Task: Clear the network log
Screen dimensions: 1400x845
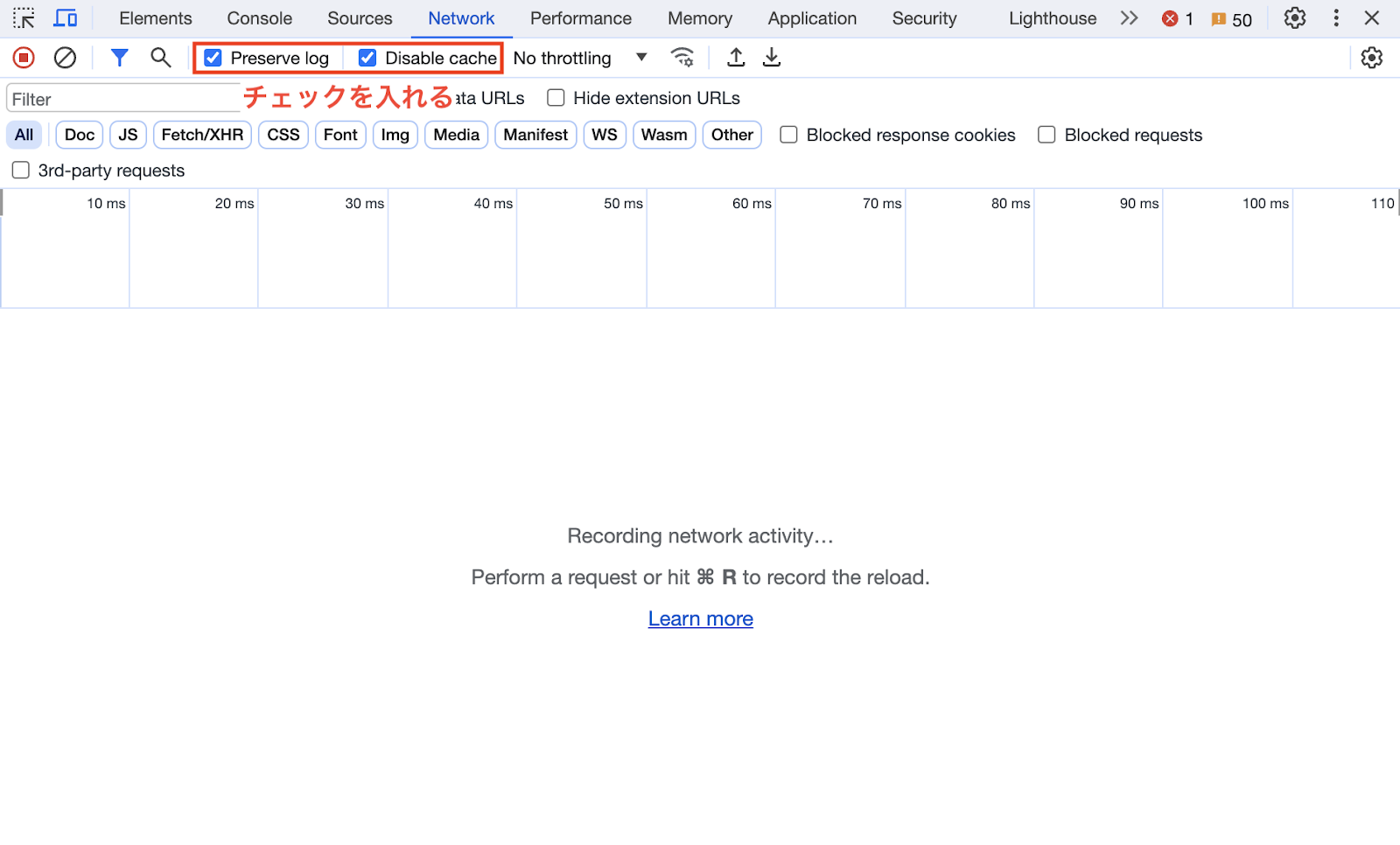Action: 65,58
